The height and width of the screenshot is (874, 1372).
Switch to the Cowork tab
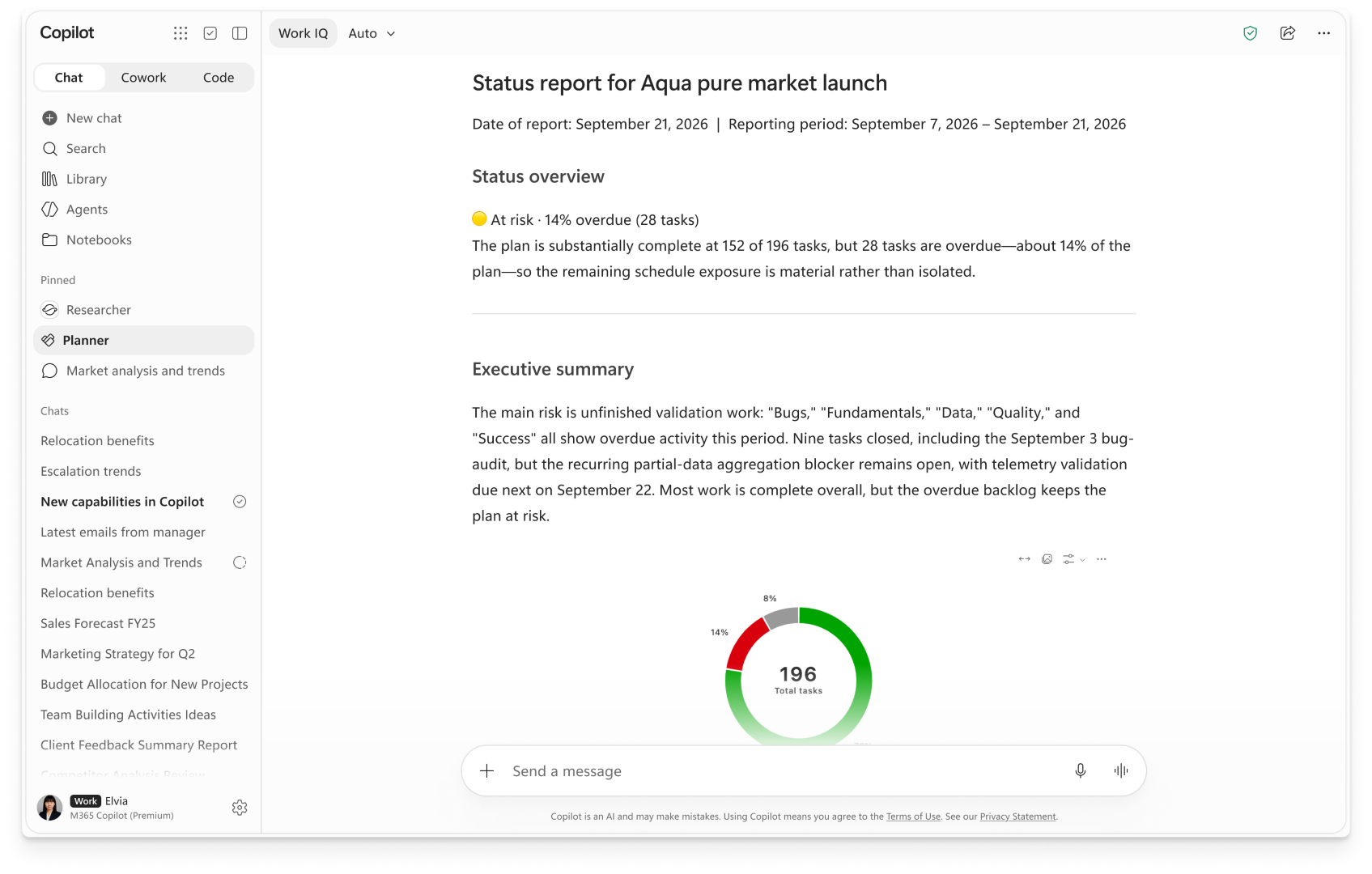pyautogui.click(x=144, y=78)
